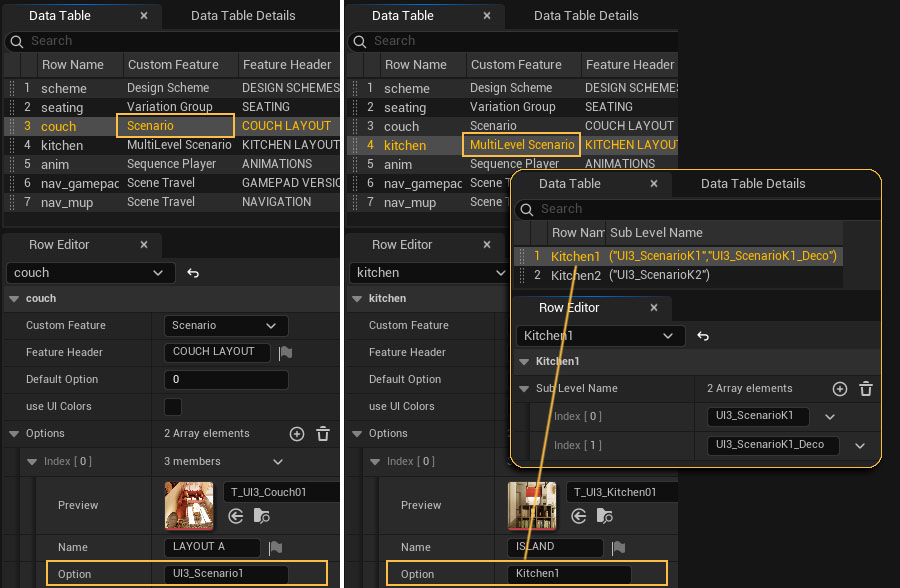Screen dimensions: 900x588
Task: Click the trash icon for couch Options array
Action: click(323, 434)
